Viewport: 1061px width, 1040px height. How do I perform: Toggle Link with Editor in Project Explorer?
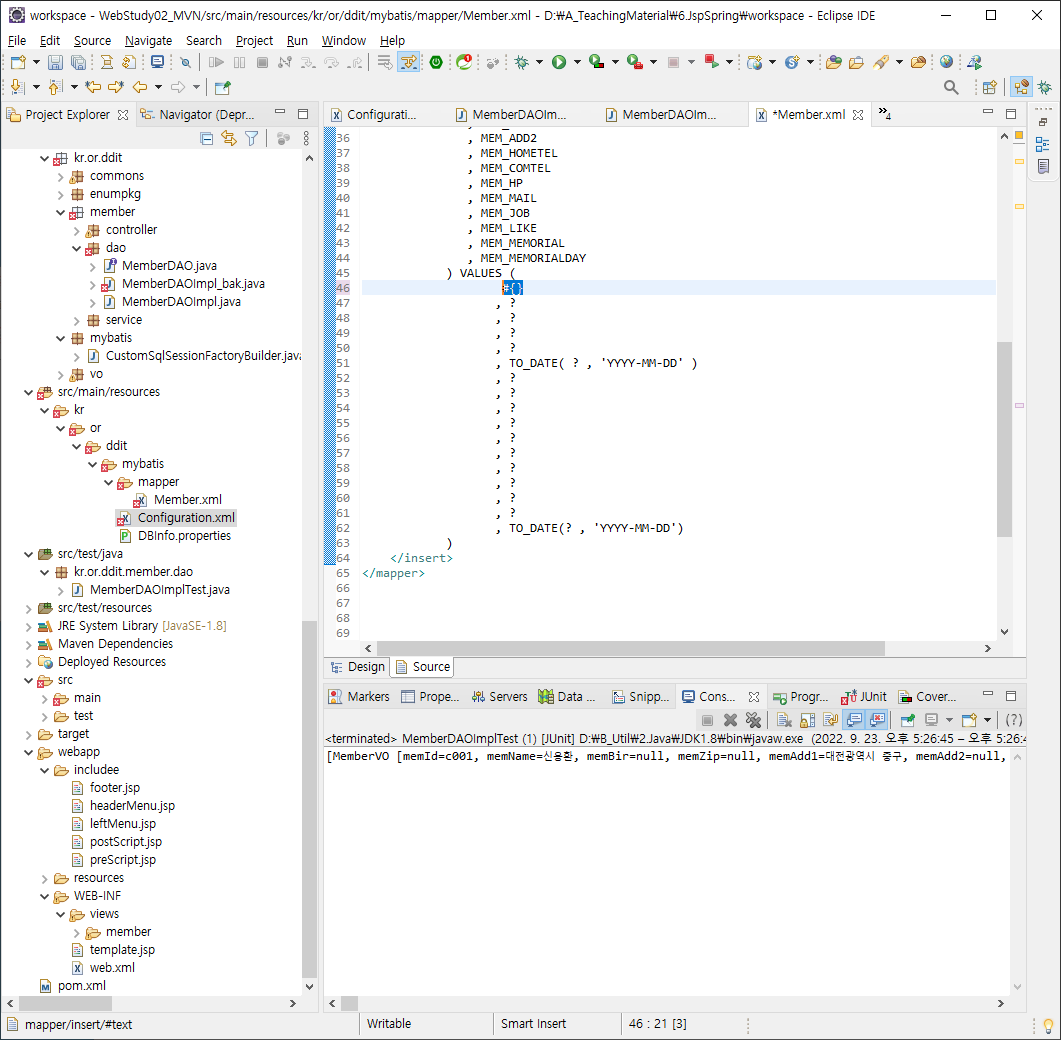[x=229, y=139]
